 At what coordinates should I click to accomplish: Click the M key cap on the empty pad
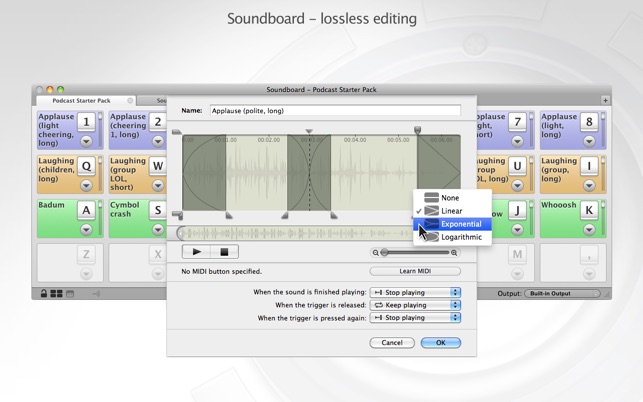518,254
